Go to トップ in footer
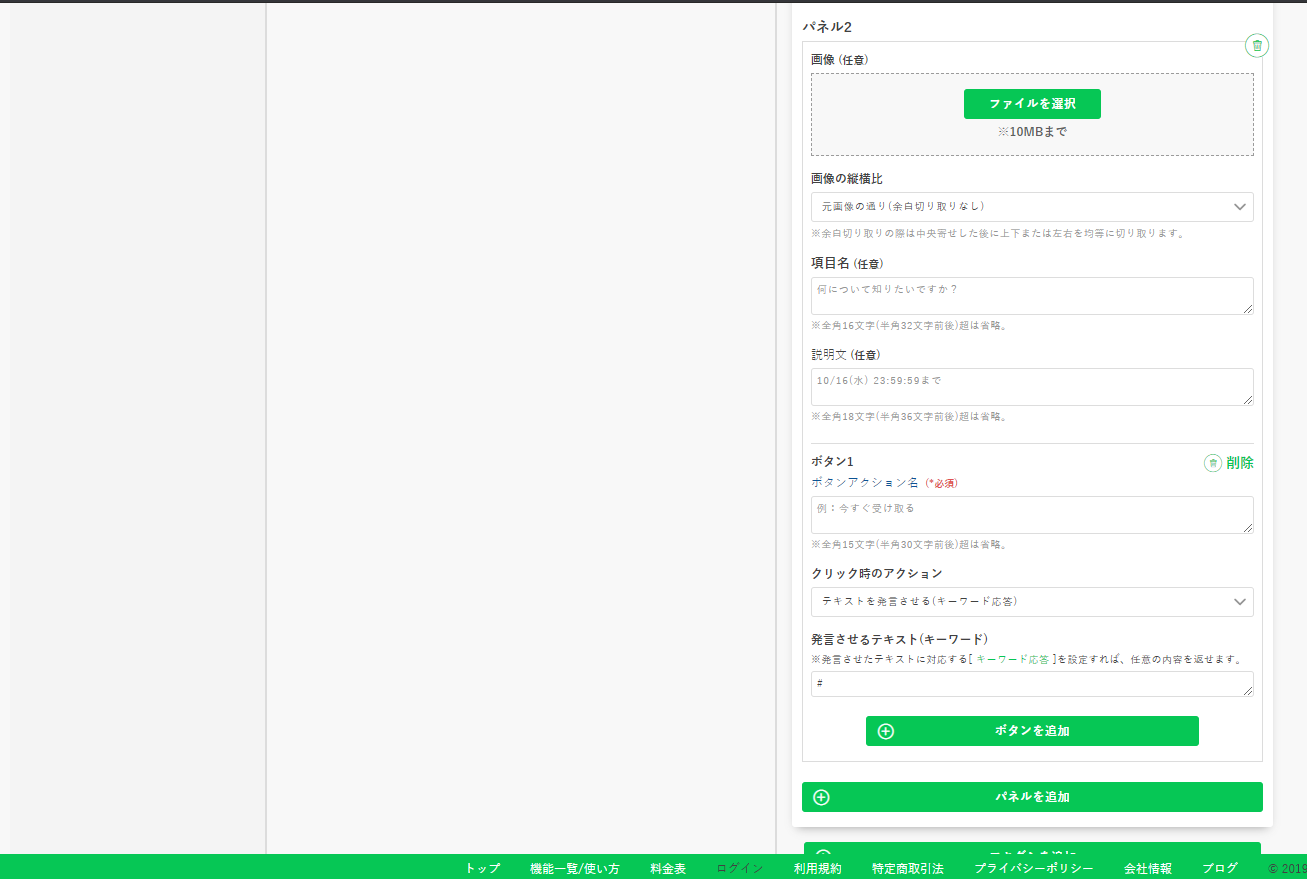This screenshot has height=879, width=1307. coord(482,869)
